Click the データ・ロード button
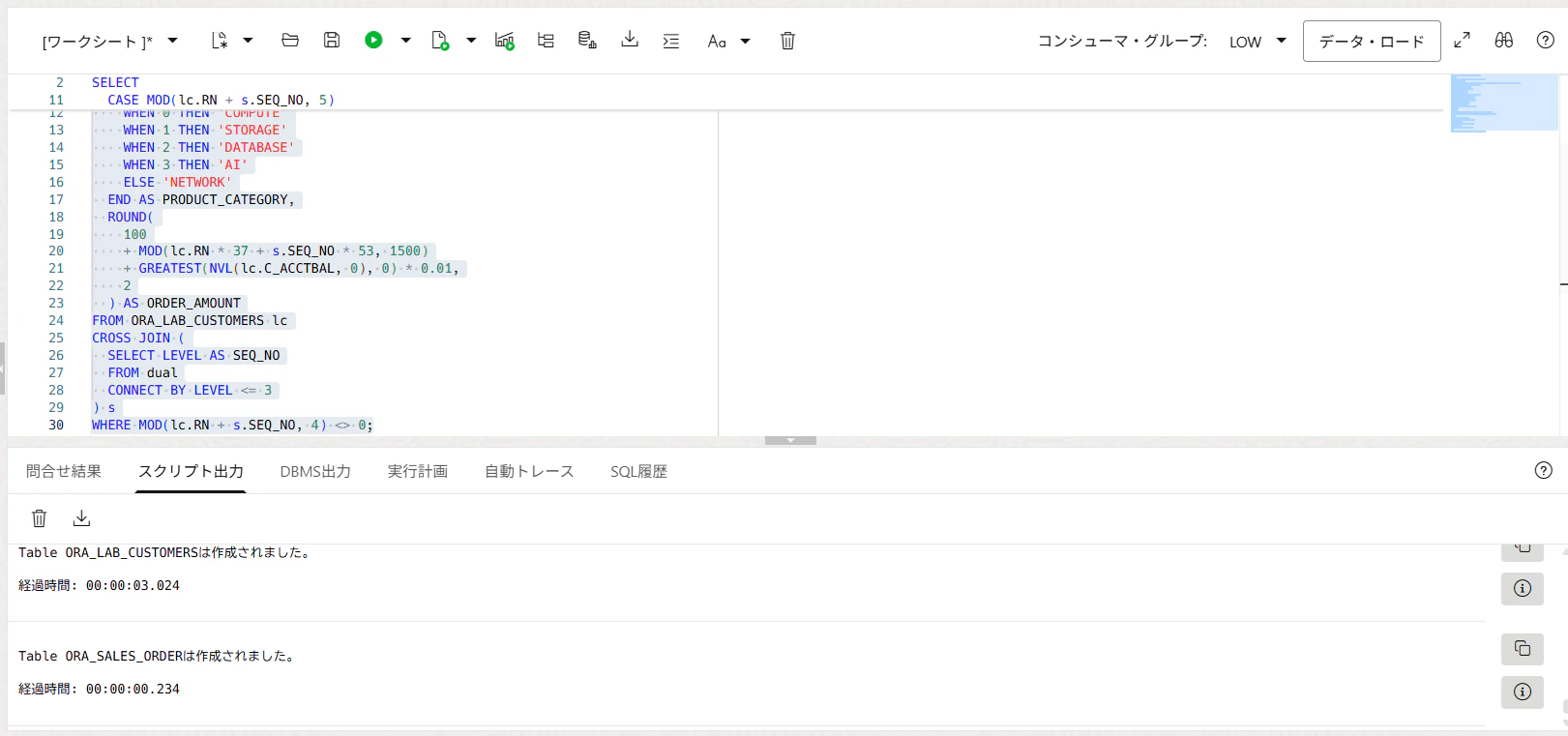 point(1372,42)
